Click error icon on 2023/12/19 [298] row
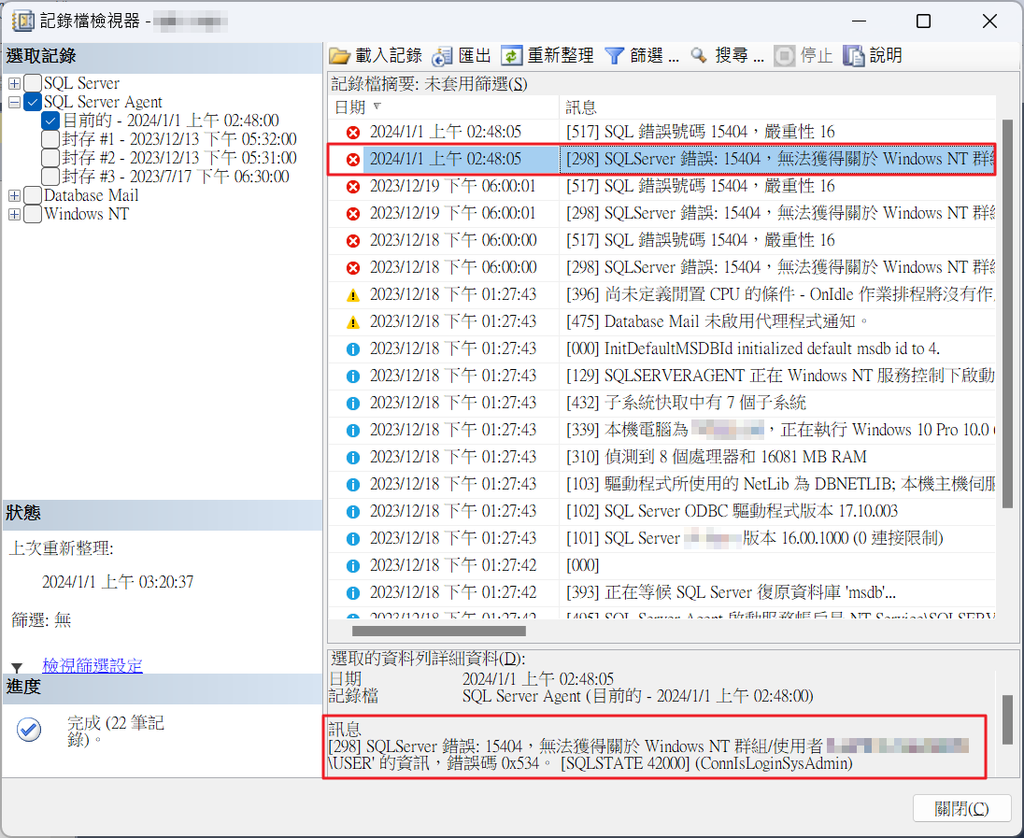The width and height of the screenshot is (1024, 838). coord(353,214)
